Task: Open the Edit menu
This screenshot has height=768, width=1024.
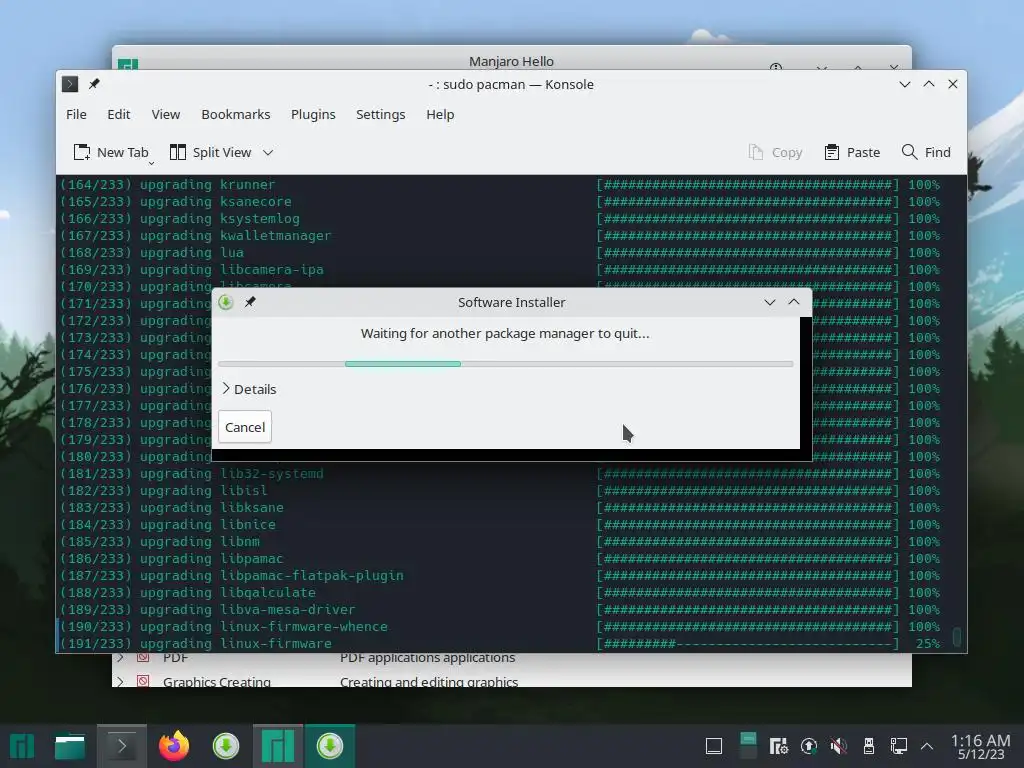Action: (x=119, y=114)
